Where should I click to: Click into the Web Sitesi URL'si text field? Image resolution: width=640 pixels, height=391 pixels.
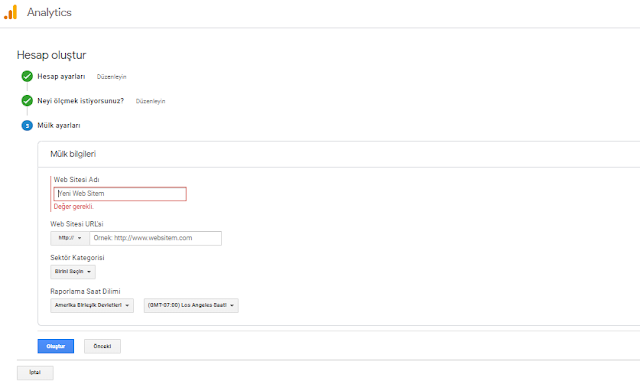pyautogui.click(x=156, y=238)
